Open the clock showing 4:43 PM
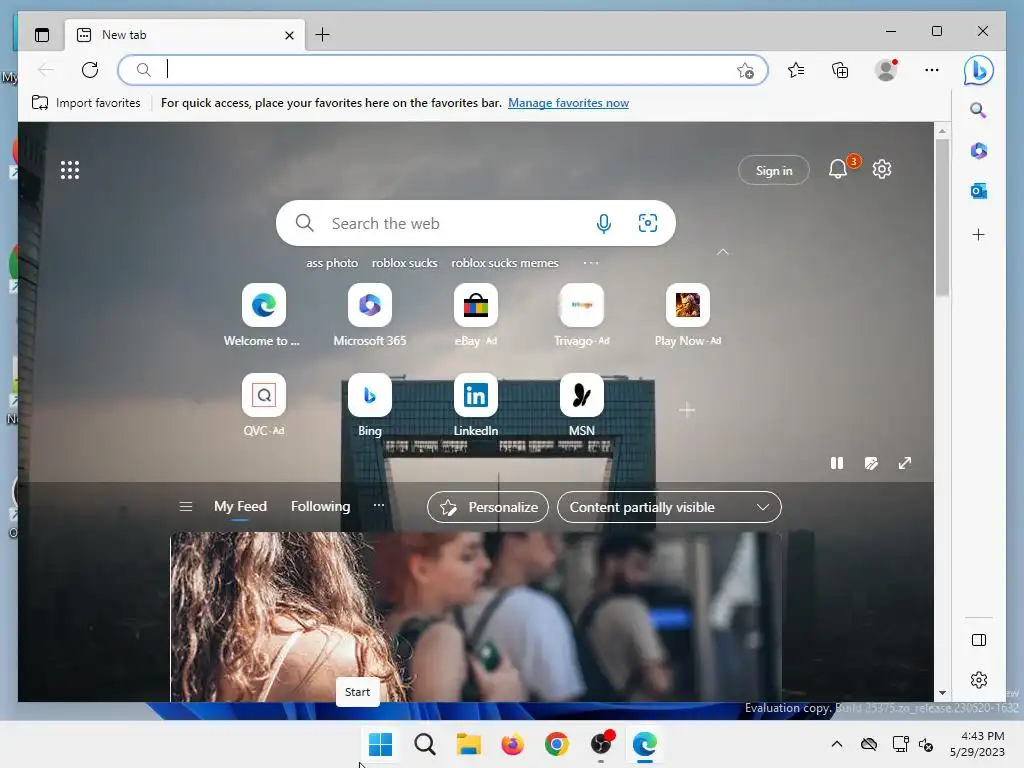 tap(977, 744)
